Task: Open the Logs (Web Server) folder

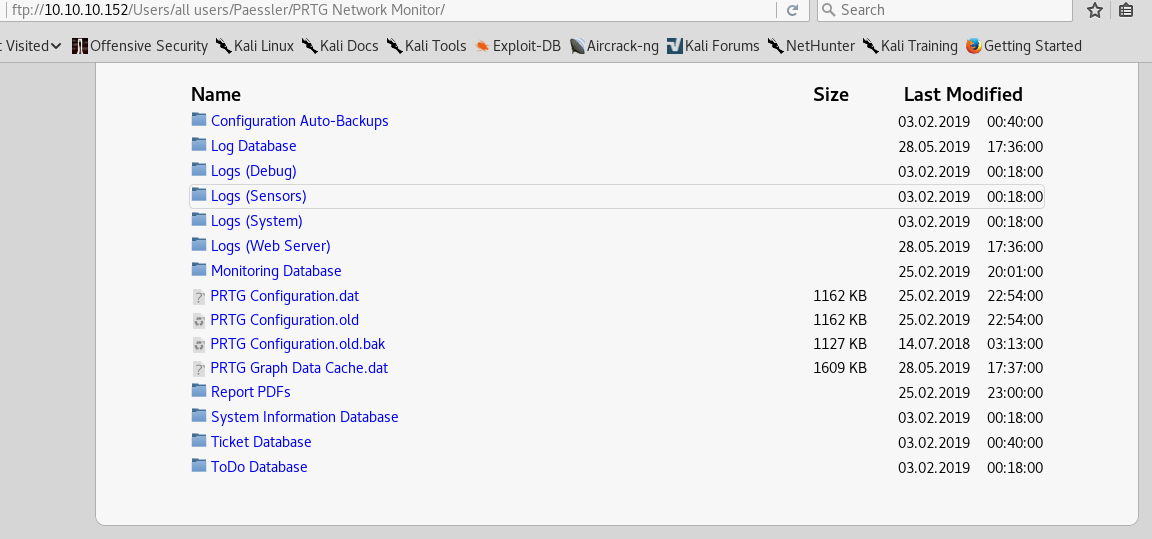Action: click(x=270, y=246)
